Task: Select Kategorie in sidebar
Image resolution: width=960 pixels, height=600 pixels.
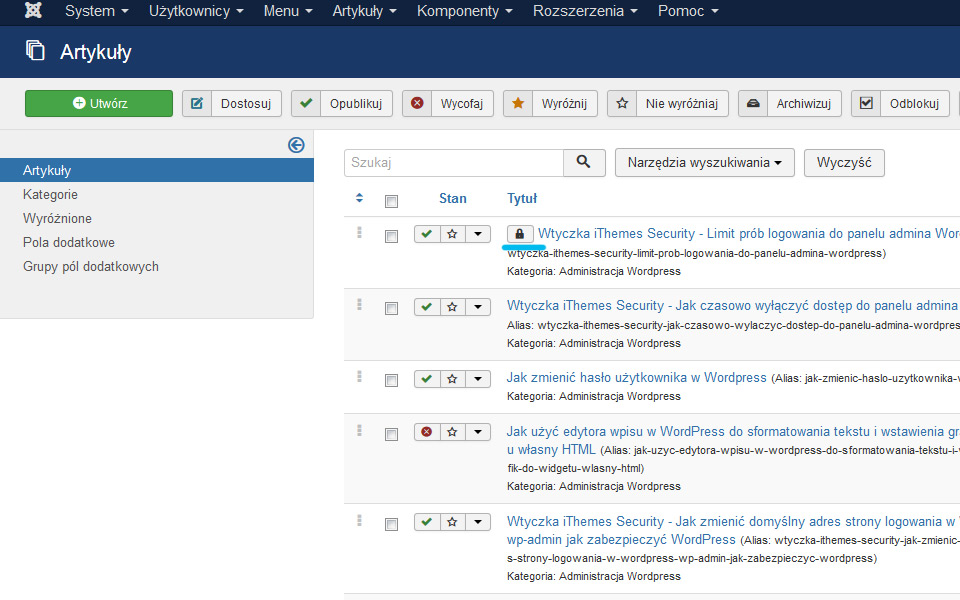Action: (x=50, y=195)
